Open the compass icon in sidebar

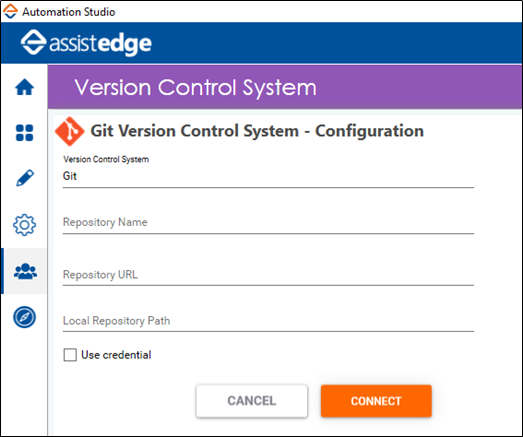coord(24,317)
